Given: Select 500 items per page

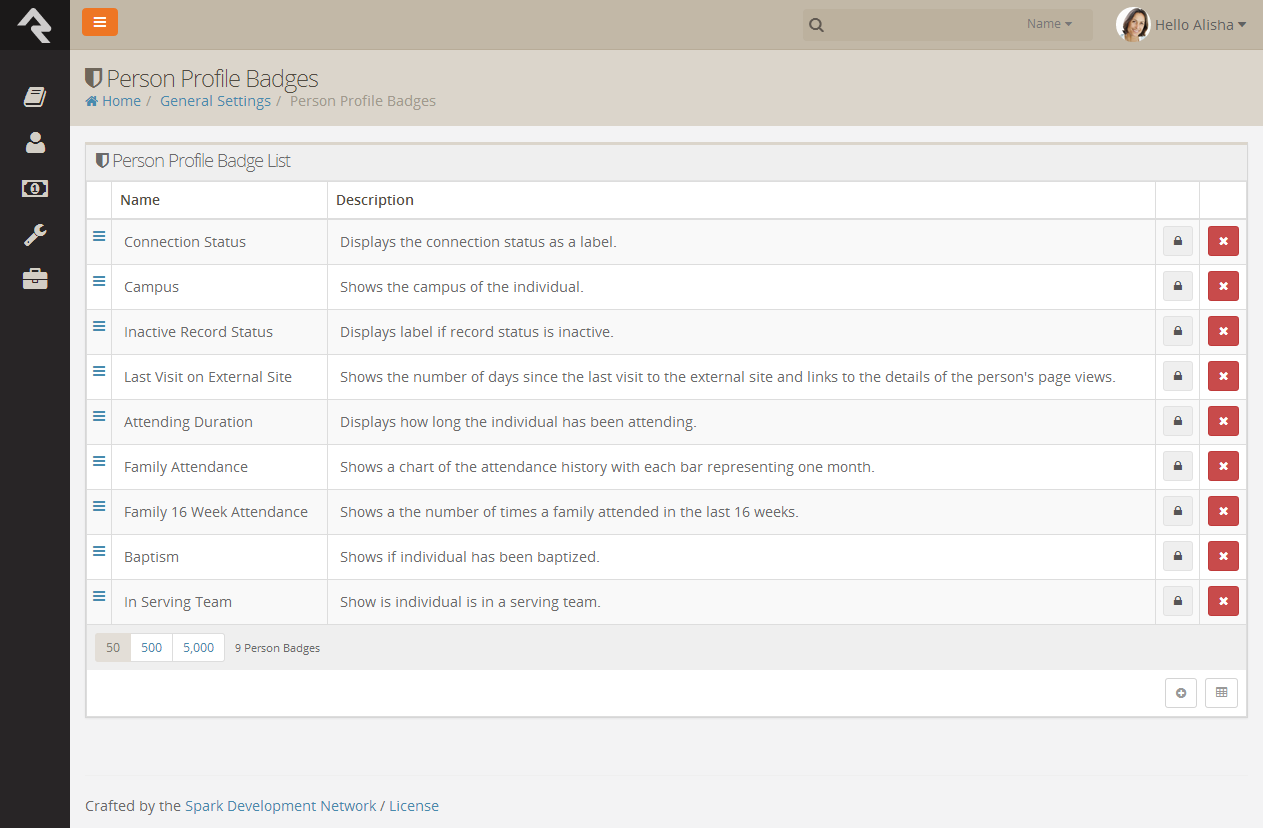Looking at the screenshot, I should 152,647.
